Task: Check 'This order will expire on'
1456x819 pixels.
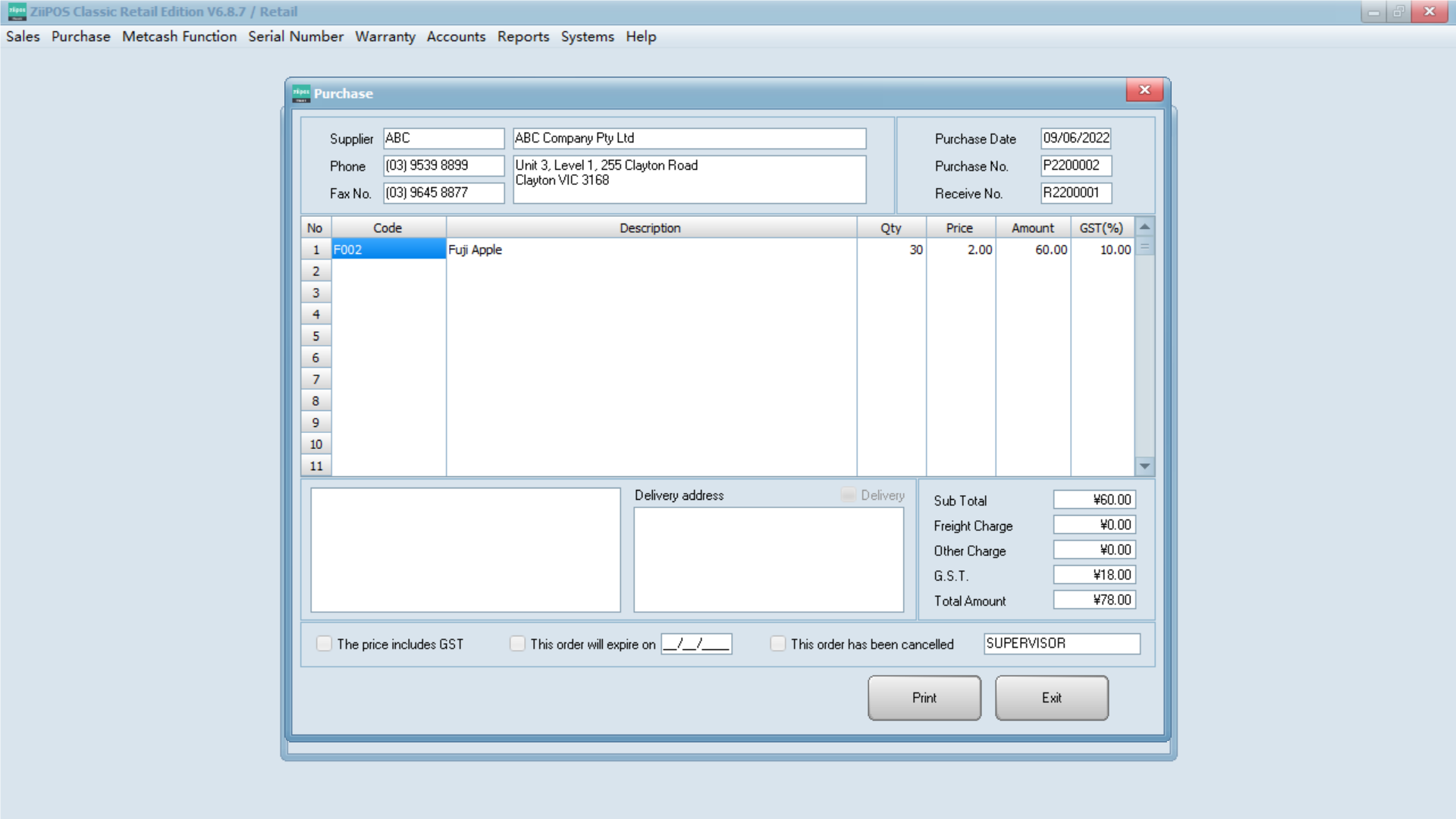Action: [517, 643]
